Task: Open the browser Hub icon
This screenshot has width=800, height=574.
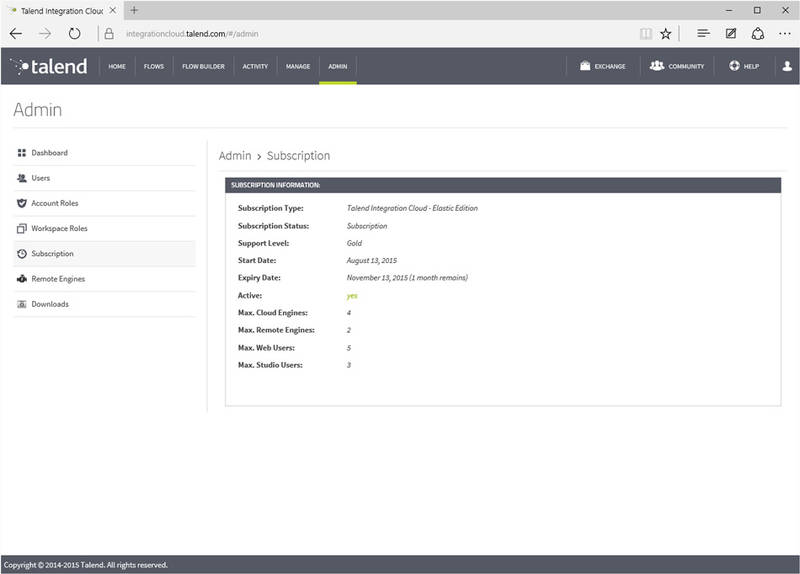Action: 703,33
